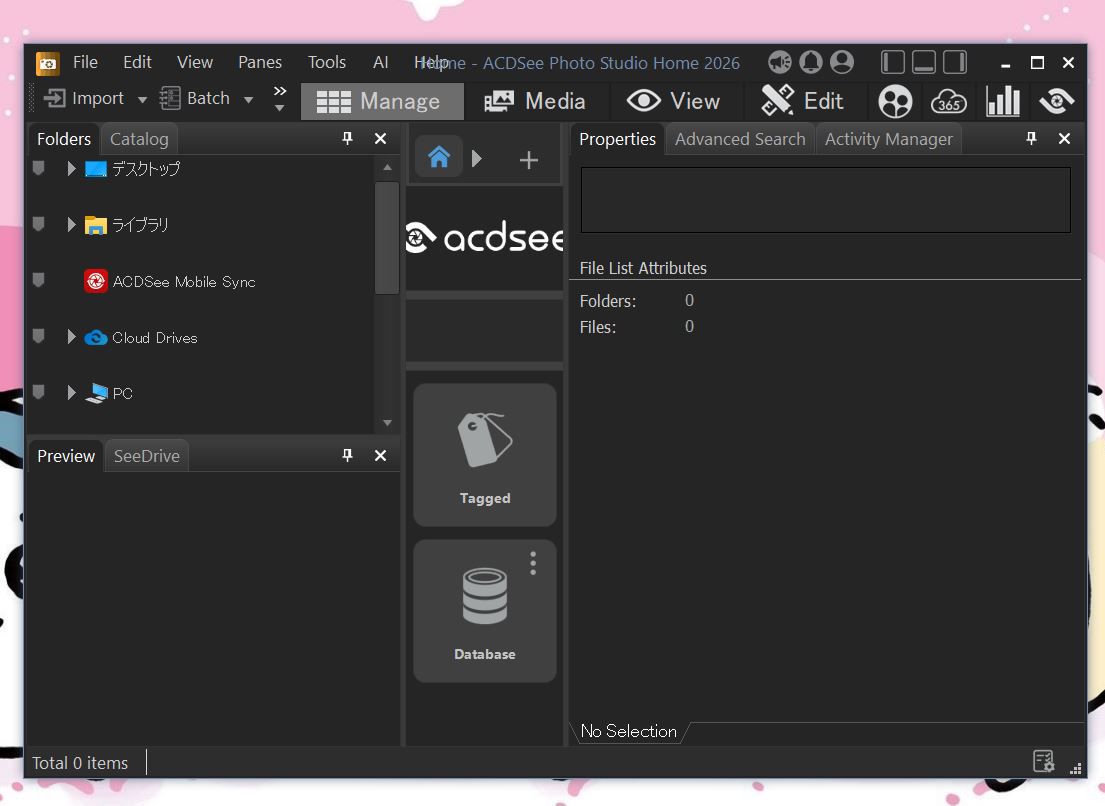1105x806 pixels.
Task: Open the notifications bell
Action: [811, 62]
